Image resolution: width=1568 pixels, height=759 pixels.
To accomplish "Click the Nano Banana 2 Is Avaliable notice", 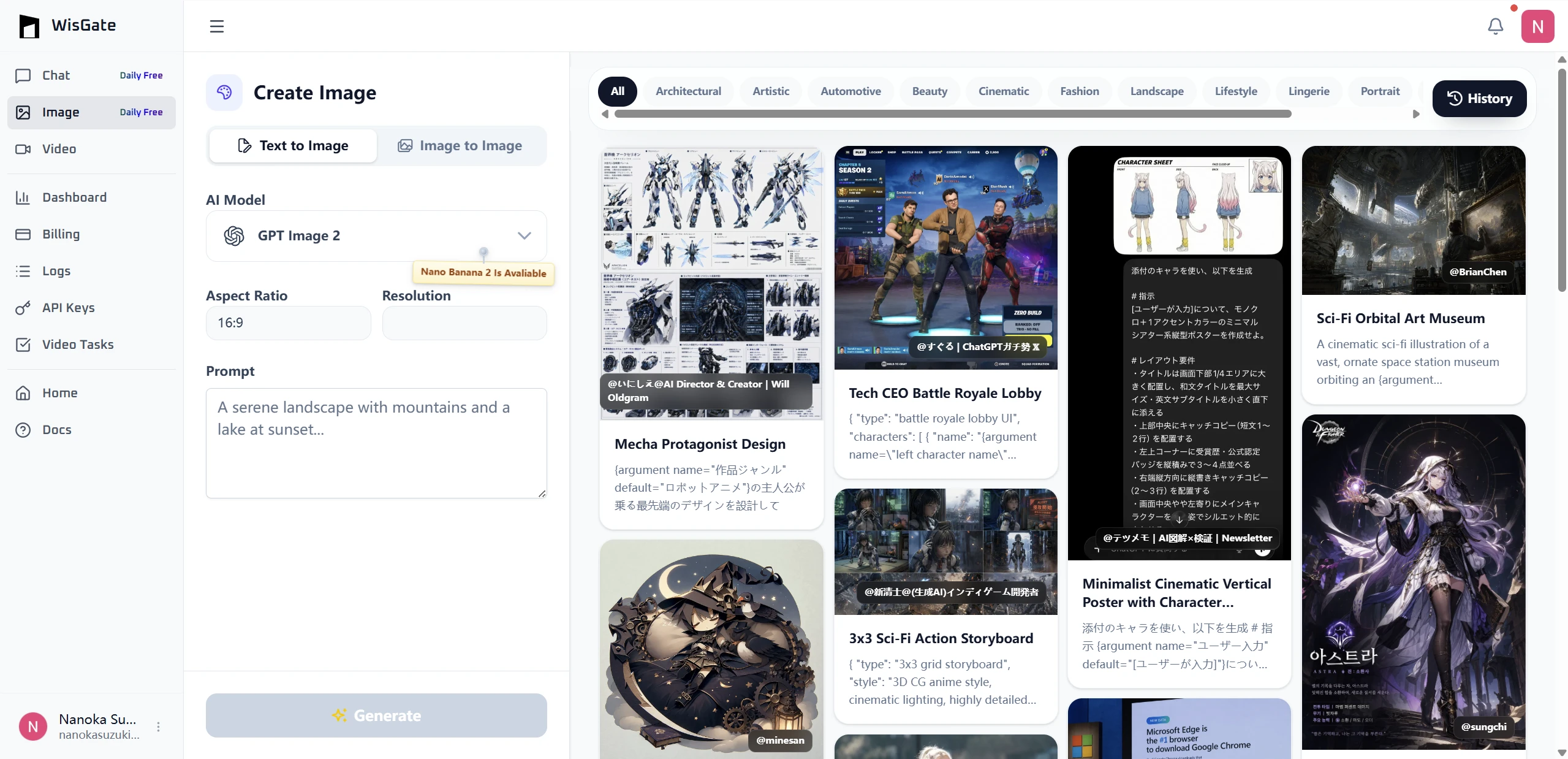I will tap(483, 273).
